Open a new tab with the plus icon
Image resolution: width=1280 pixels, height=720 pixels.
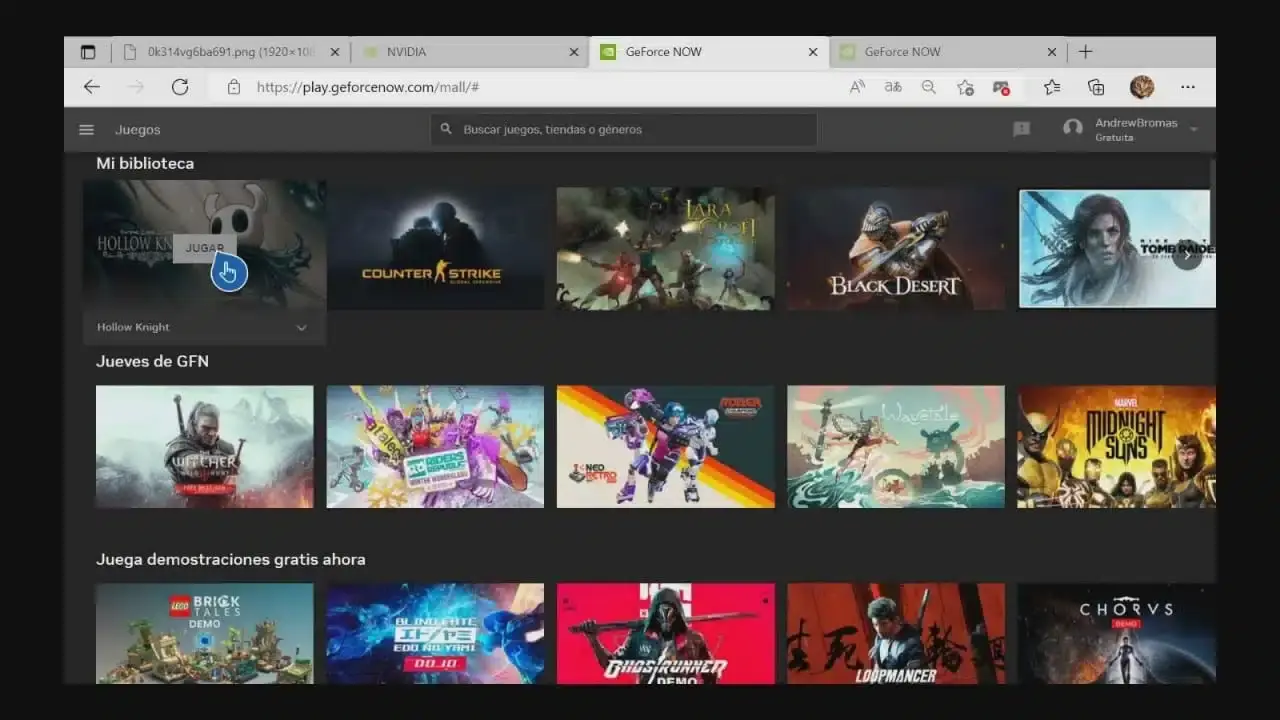[1086, 52]
